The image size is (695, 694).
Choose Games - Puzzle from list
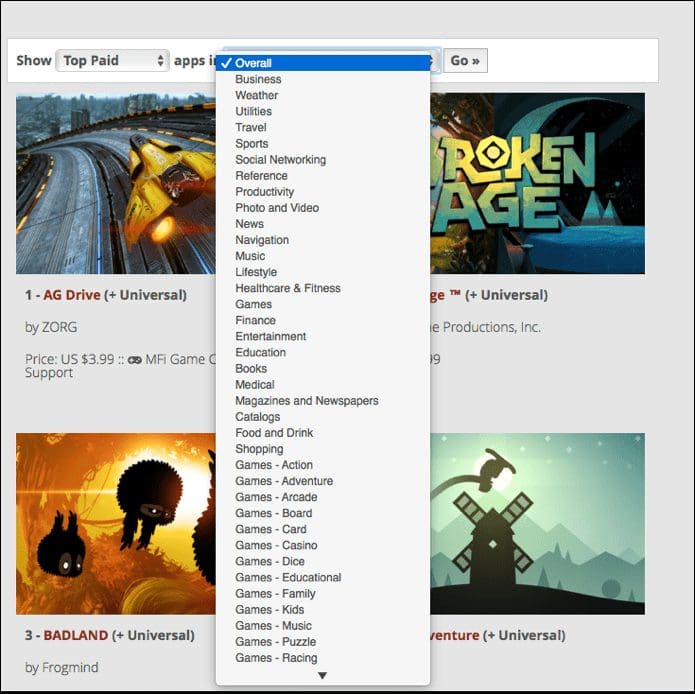click(x=323, y=641)
